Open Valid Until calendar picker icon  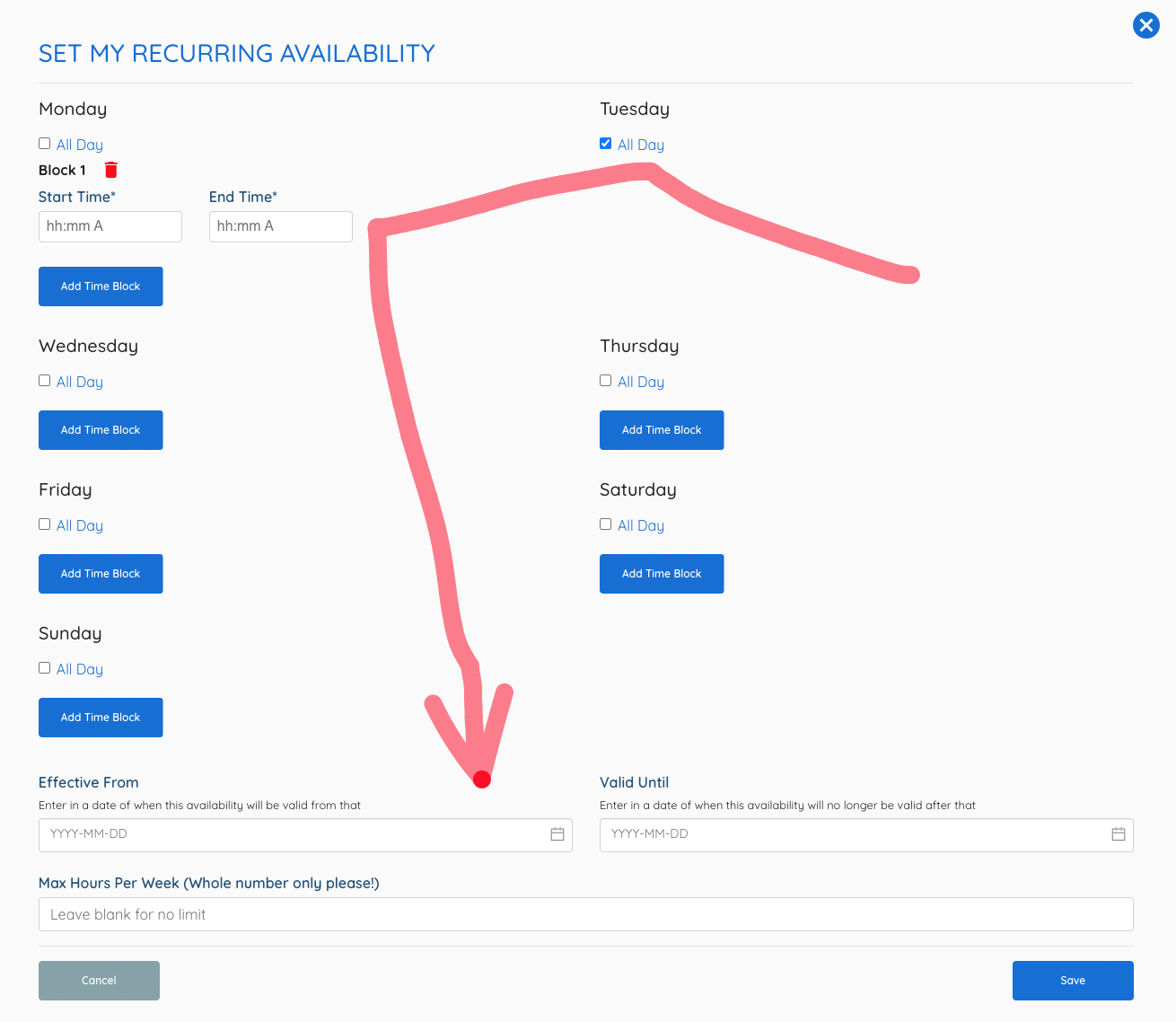1118,834
